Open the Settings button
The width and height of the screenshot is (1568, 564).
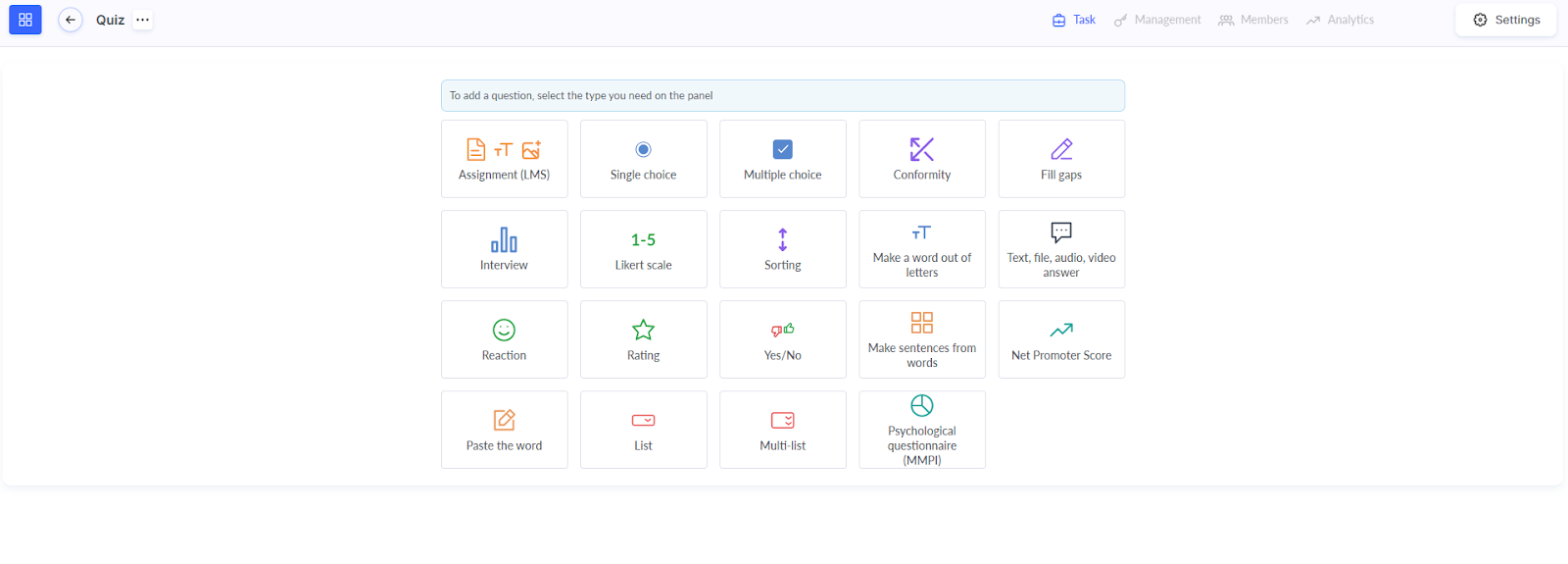1506,20
